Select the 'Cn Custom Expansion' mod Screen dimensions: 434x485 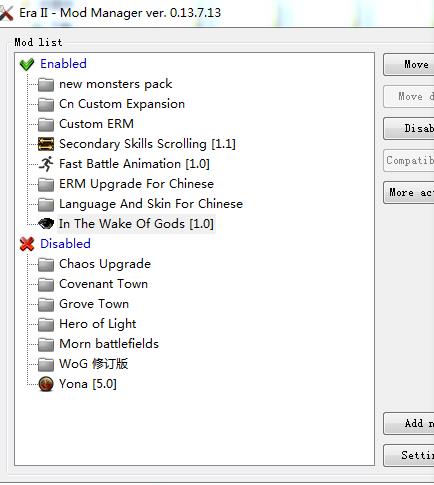pos(122,104)
